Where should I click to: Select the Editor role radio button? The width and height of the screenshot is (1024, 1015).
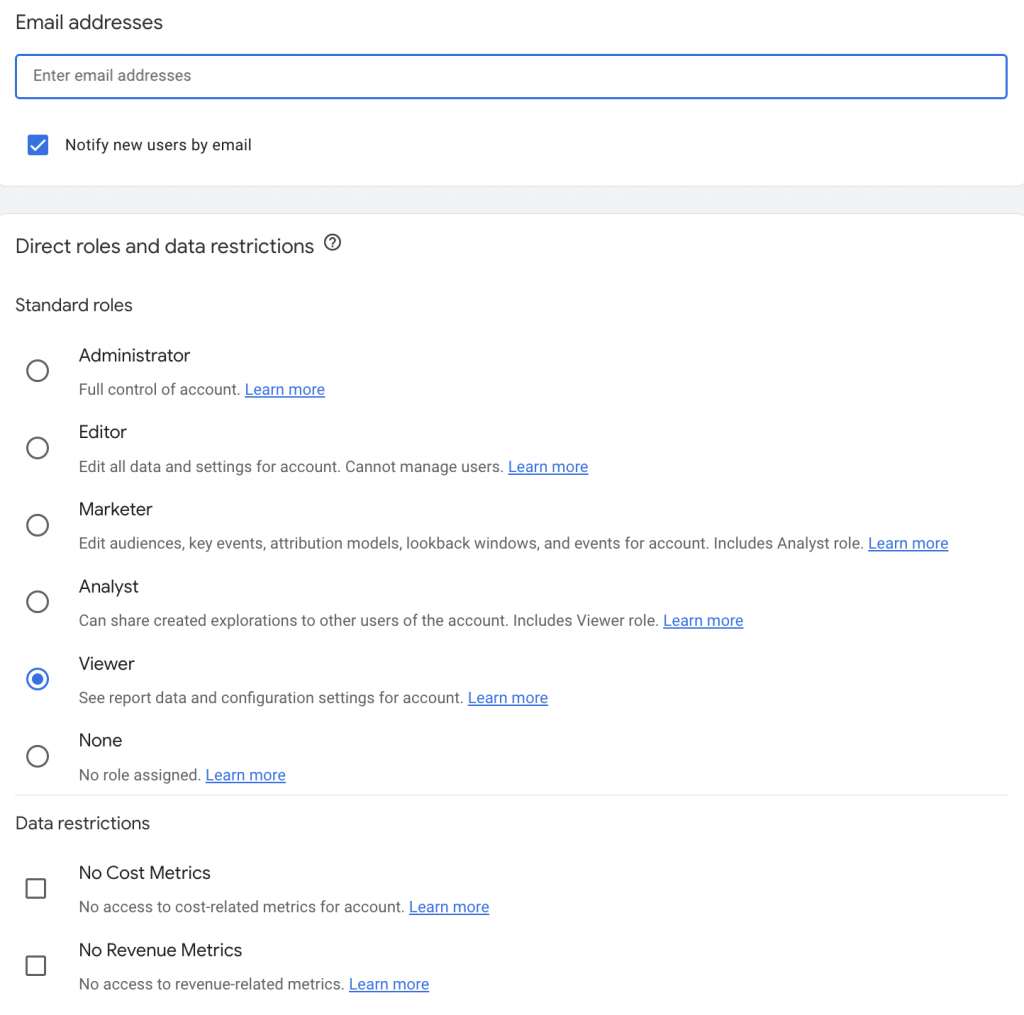[38, 448]
